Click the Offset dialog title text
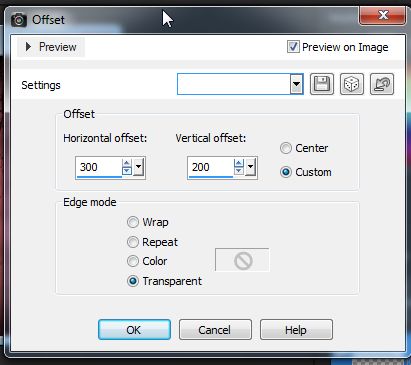Screen dimensions: 411x365 pos(48,20)
